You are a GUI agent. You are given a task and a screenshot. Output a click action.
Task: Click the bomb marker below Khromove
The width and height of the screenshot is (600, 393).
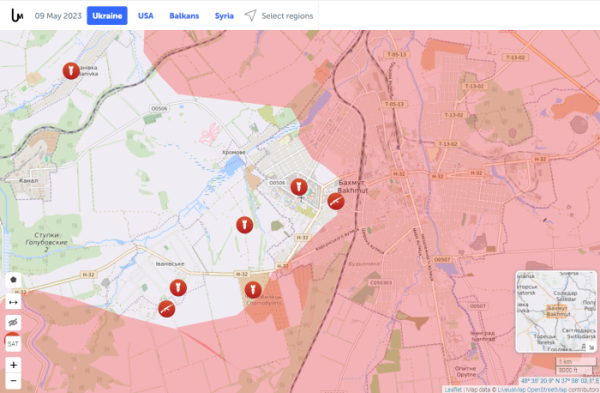pos(245,225)
